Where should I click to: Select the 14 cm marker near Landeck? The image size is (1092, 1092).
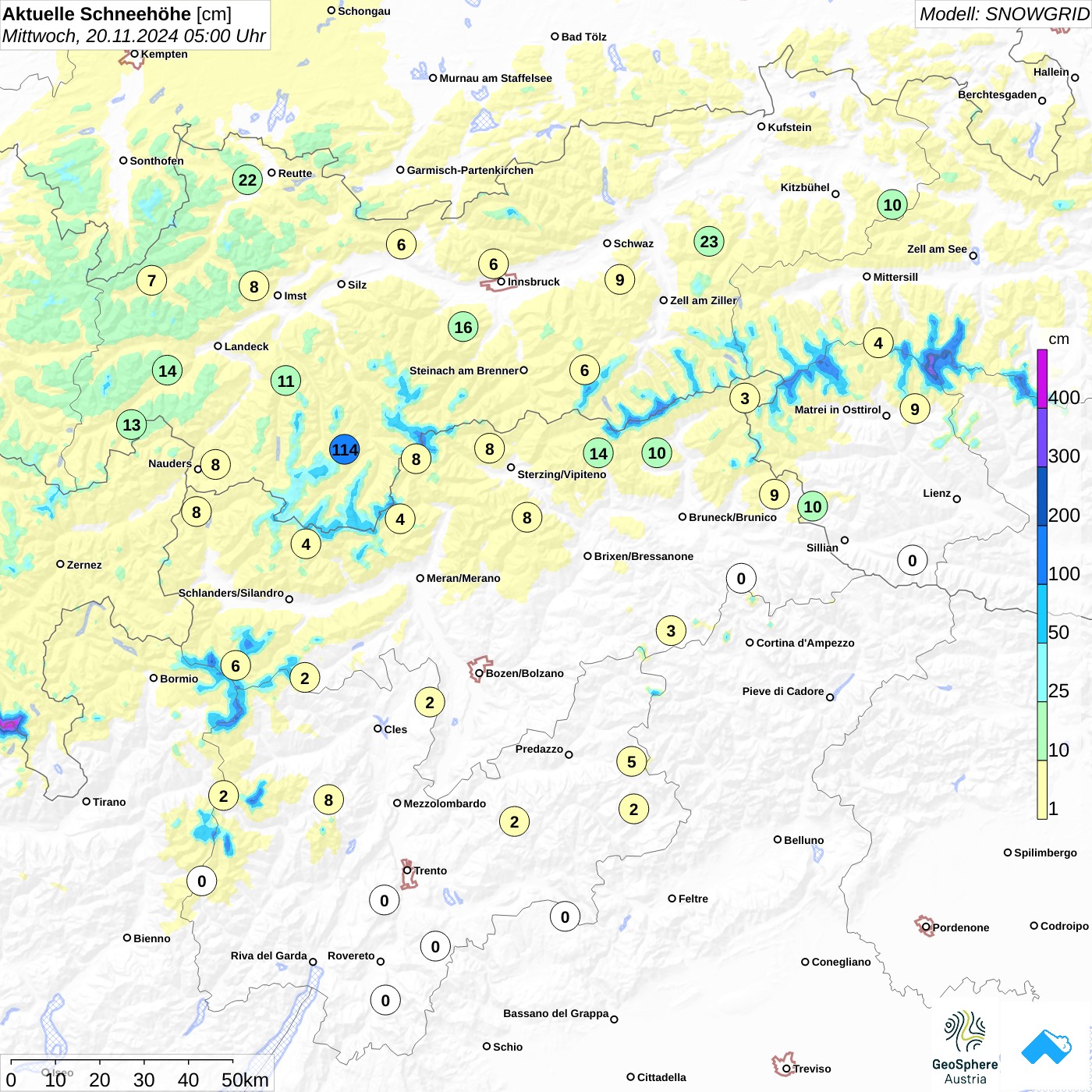(x=168, y=370)
